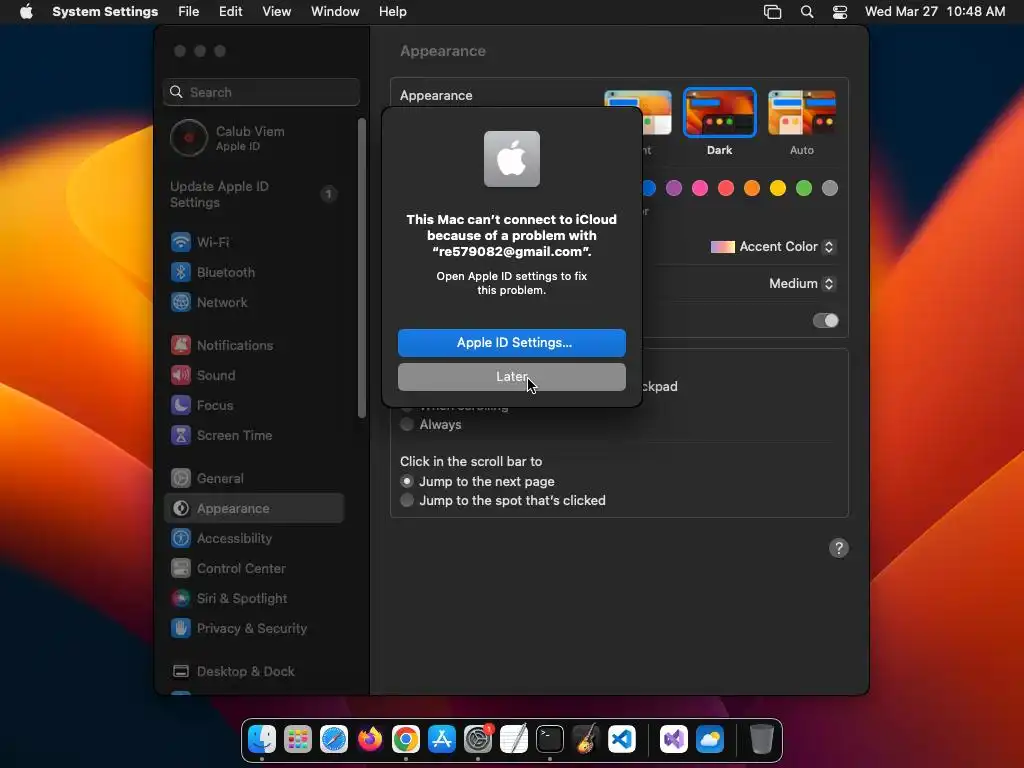The height and width of the screenshot is (768, 1024).
Task: Open the cloud app in Dock
Action: click(x=710, y=739)
